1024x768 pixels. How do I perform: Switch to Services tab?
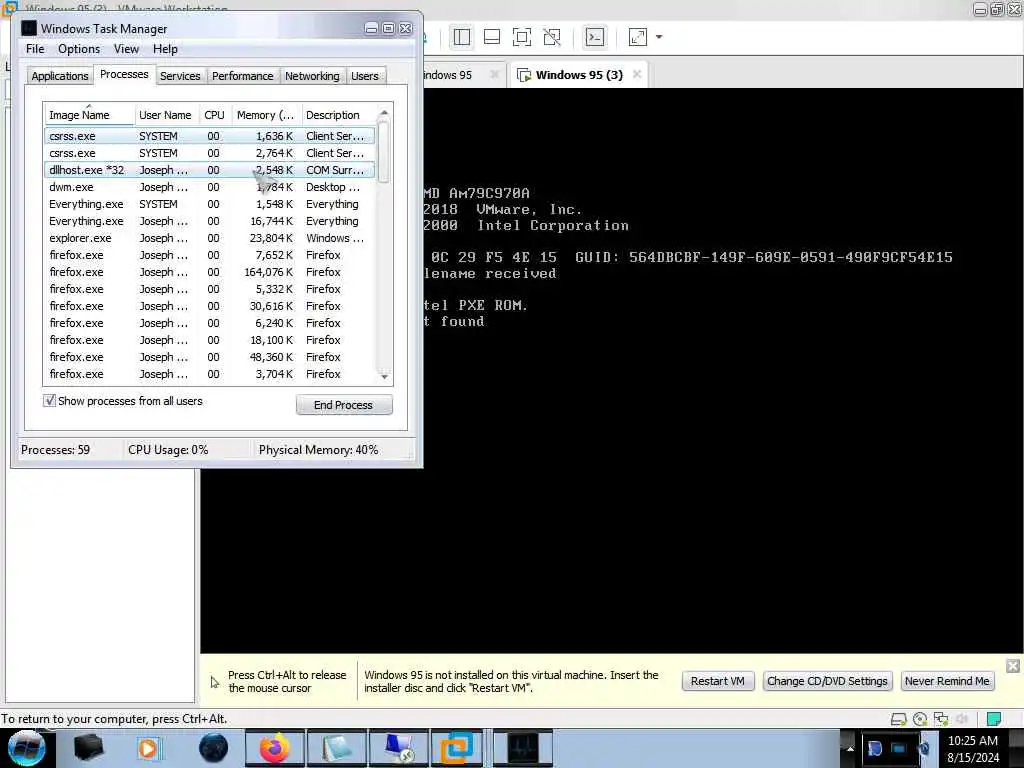click(180, 76)
